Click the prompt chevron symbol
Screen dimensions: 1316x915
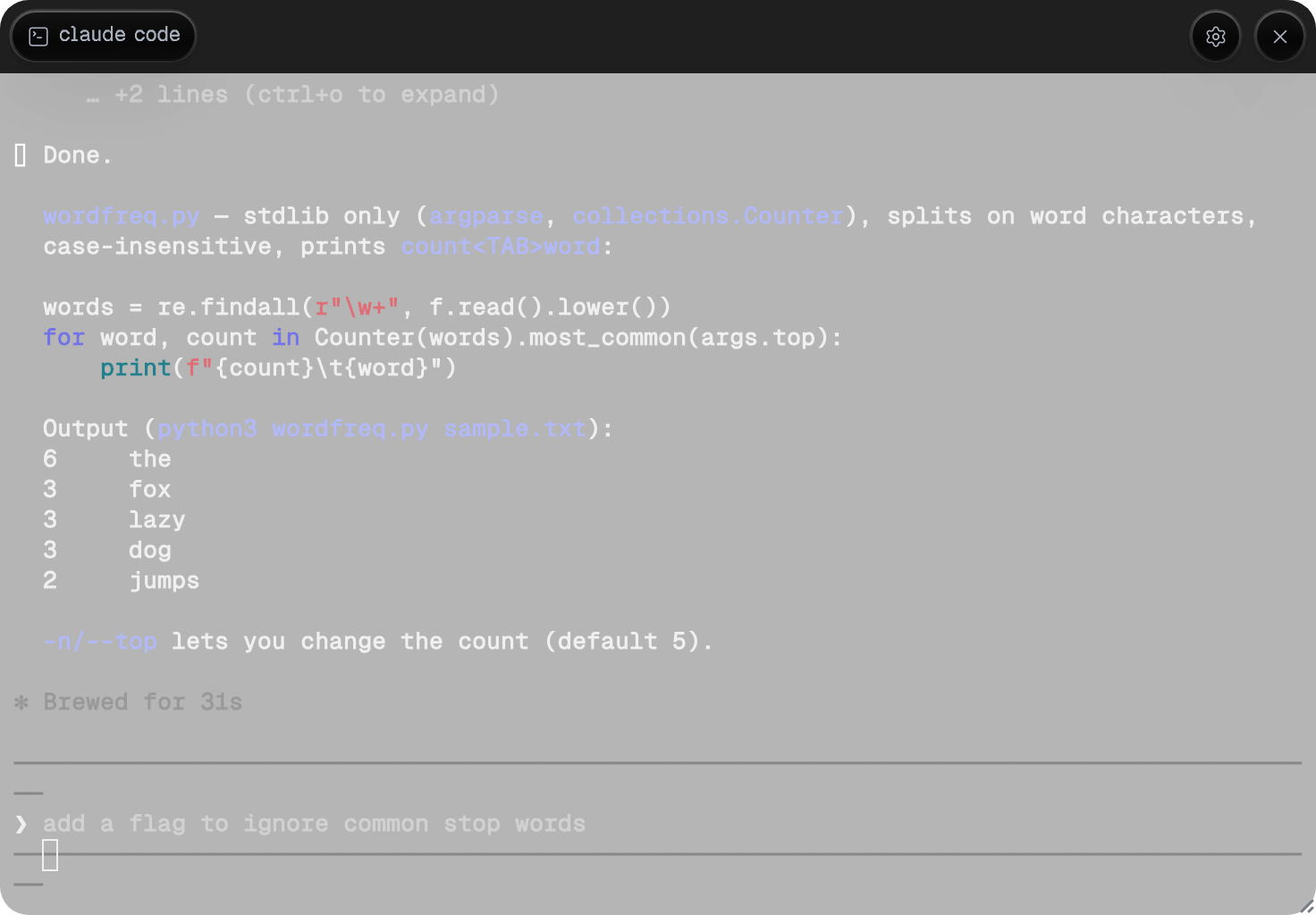pos(21,824)
